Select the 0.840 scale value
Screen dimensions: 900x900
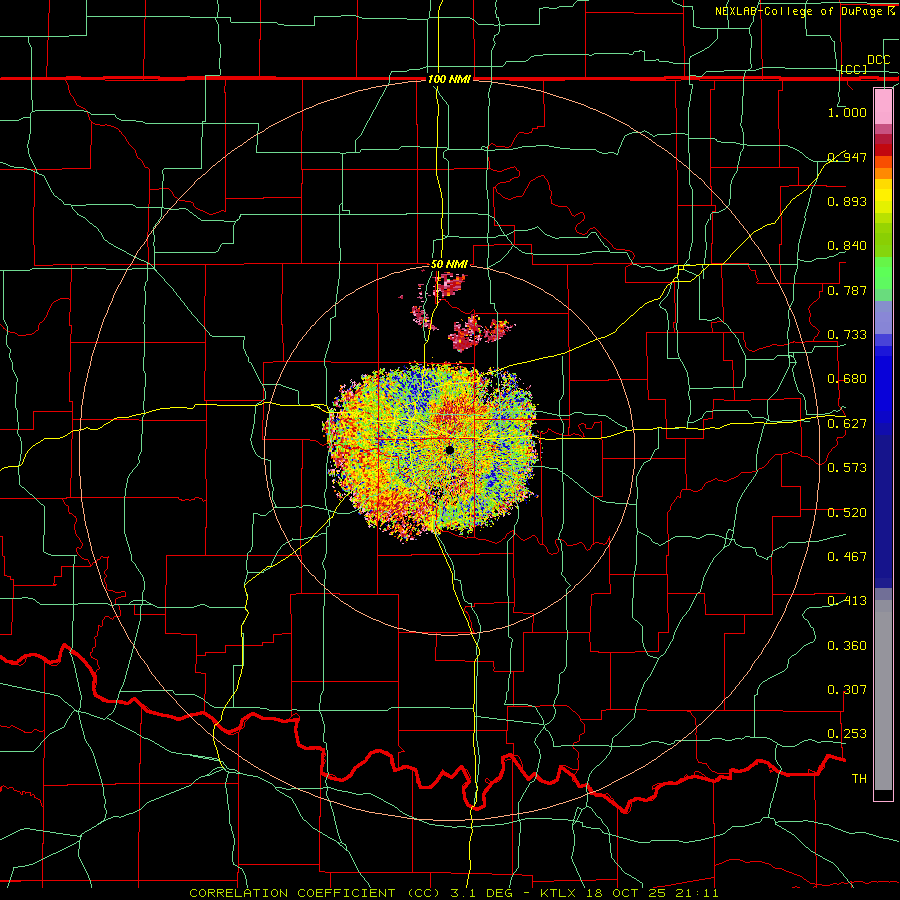[x=847, y=246]
